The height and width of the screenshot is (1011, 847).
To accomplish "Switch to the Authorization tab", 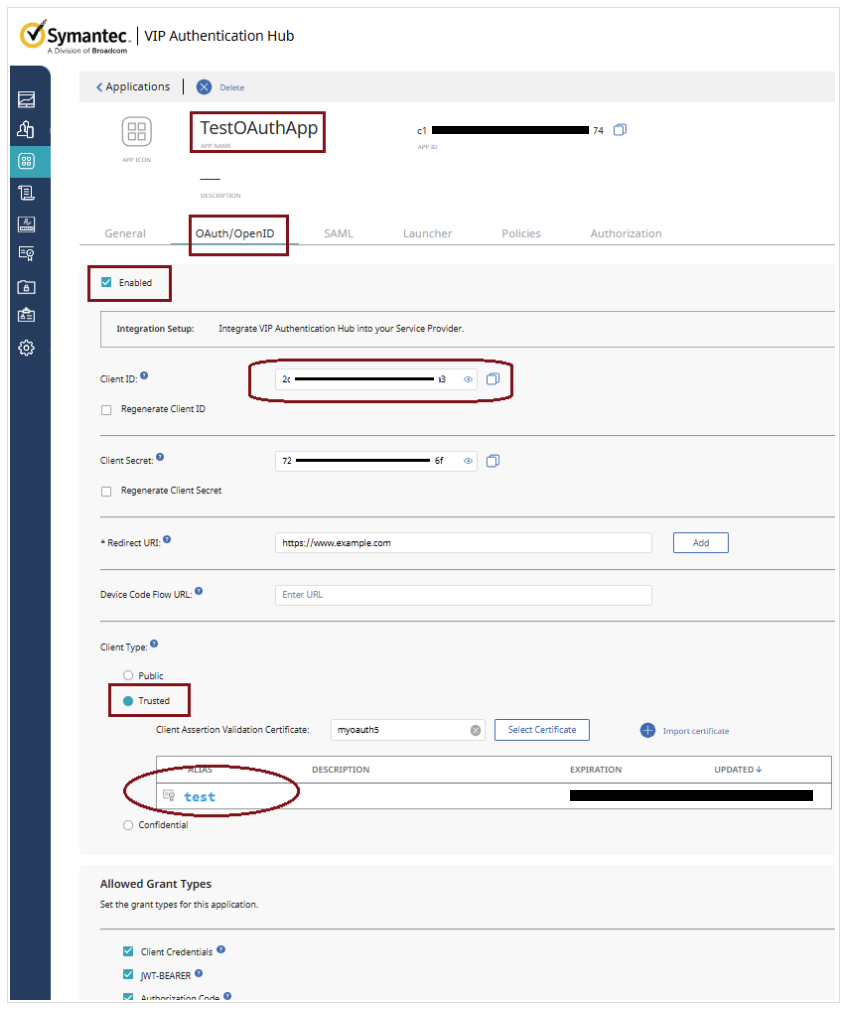I will click(626, 233).
